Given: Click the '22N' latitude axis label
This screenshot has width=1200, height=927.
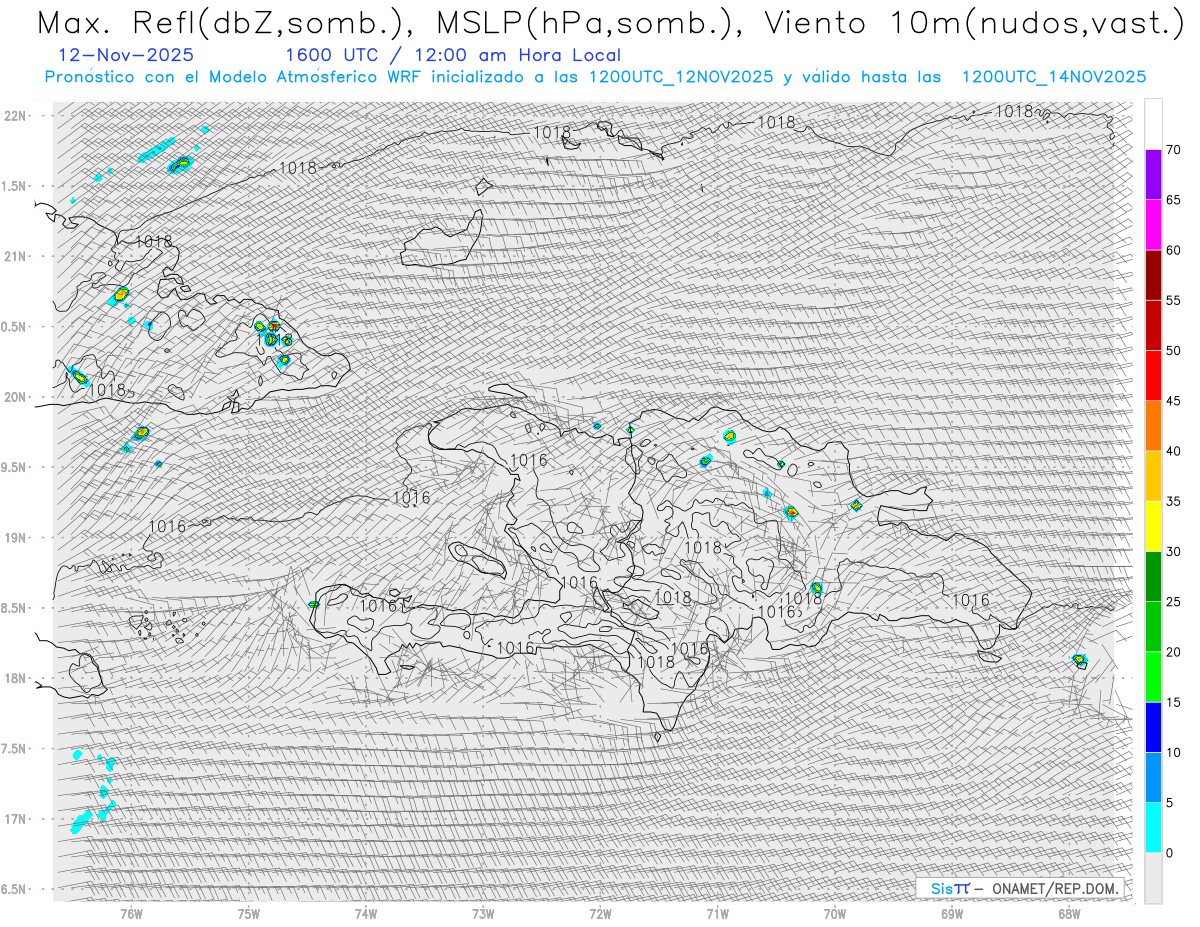Looking at the screenshot, I should click(x=17, y=115).
